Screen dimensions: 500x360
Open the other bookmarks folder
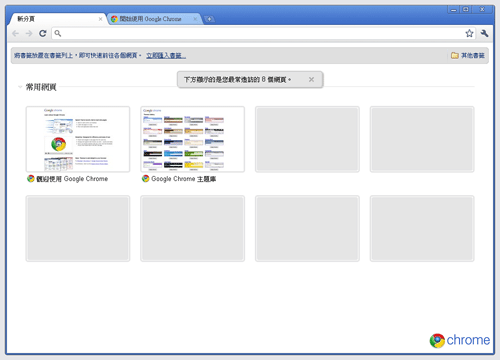coord(468,55)
